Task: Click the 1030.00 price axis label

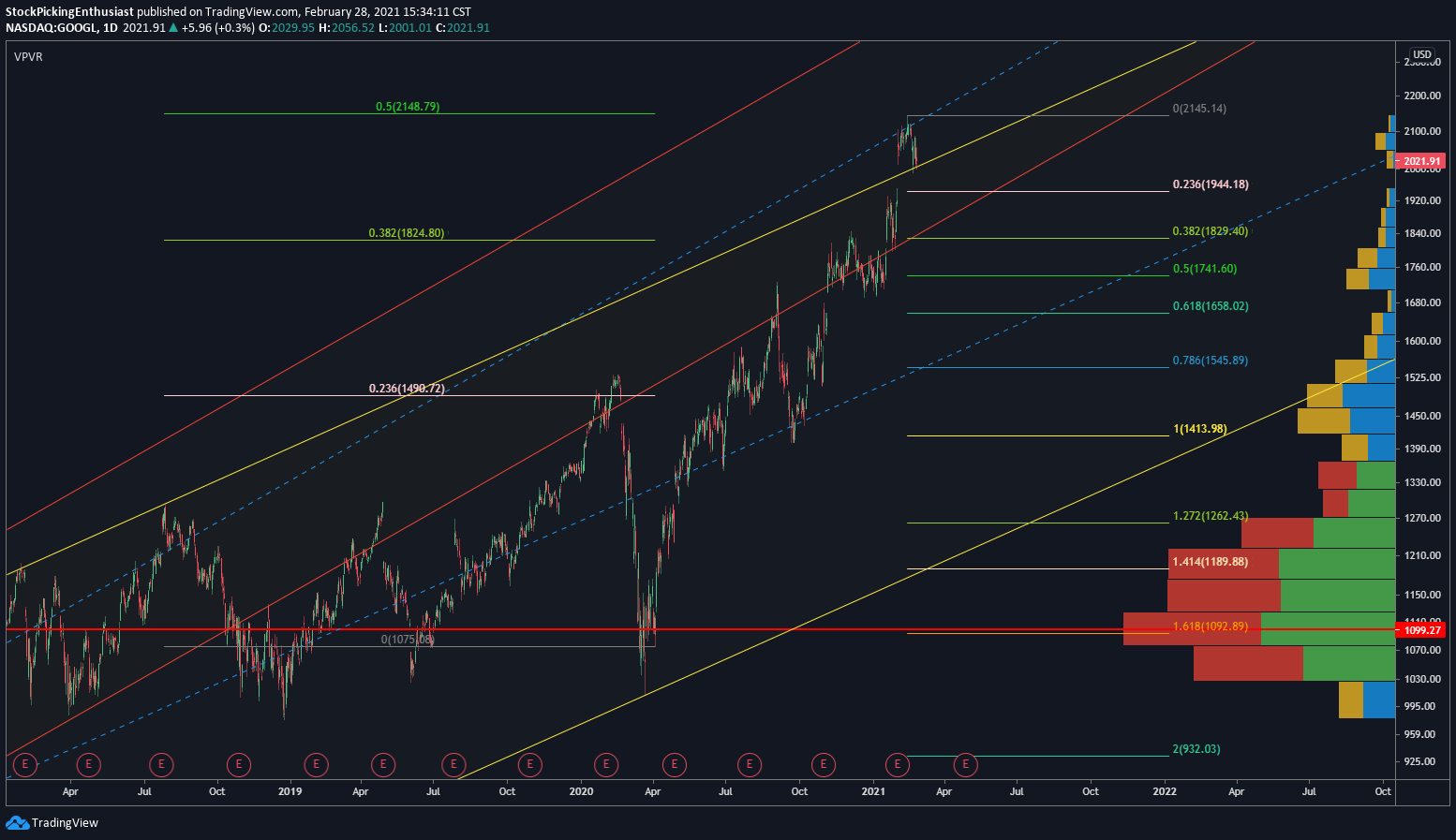Action: (x=1422, y=679)
